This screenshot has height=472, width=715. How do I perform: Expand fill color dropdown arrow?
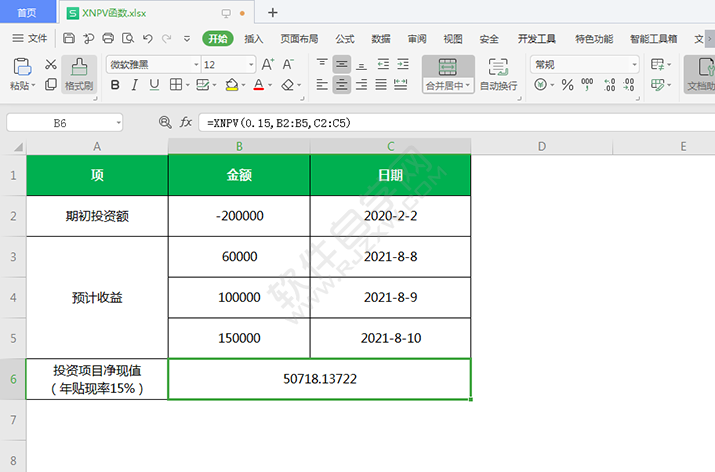tap(244, 85)
